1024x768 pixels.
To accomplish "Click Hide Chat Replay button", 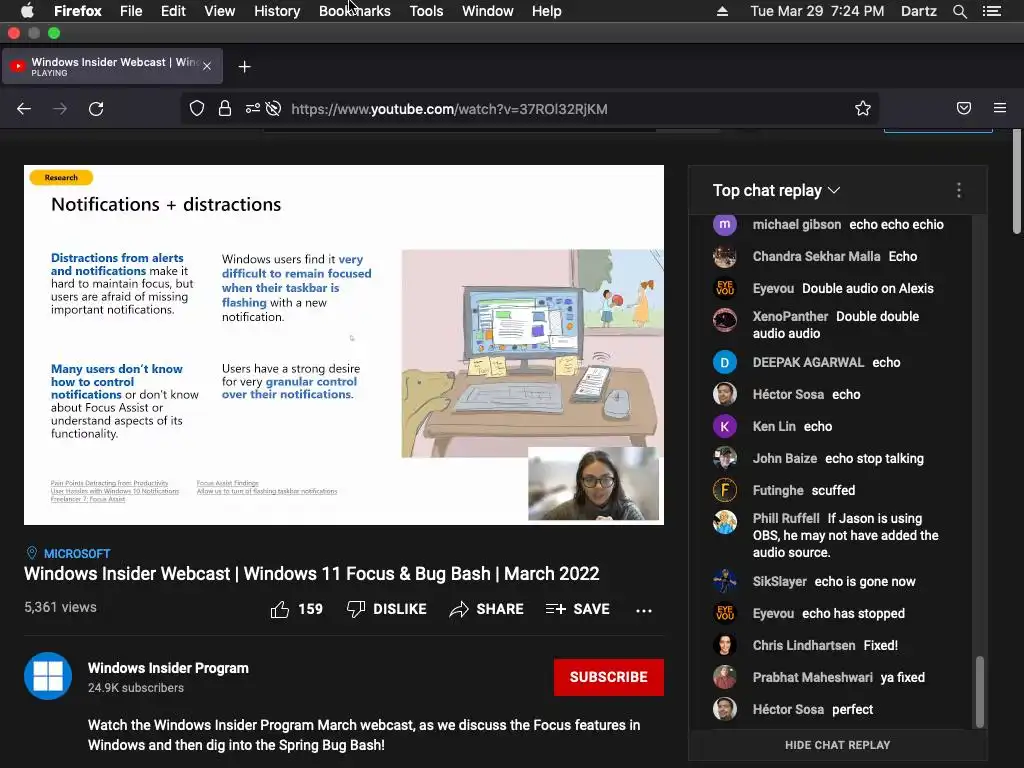I will tap(837, 745).
